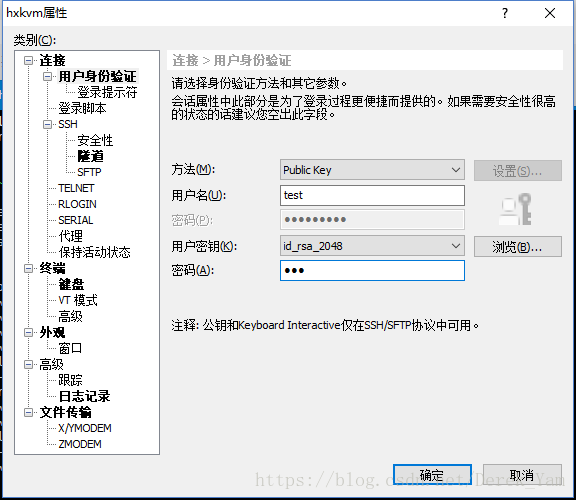Select top-level 高级 tree item
This screenshot has height=500, width=576.
coord(51,364)
